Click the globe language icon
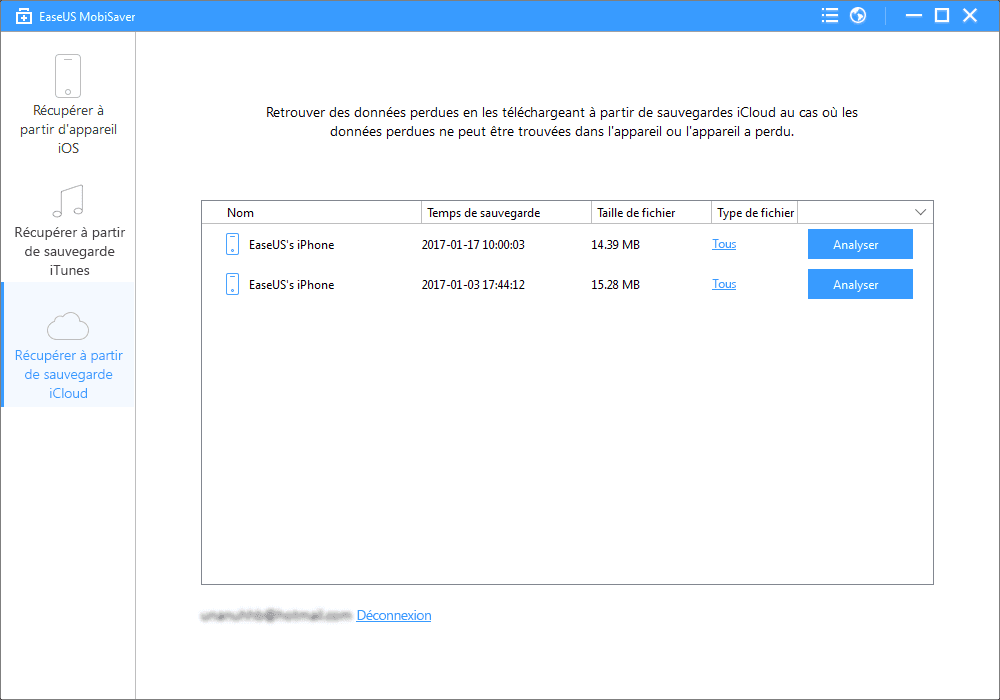This screenshot has height=700, width=1000. (x=857, y=15)
